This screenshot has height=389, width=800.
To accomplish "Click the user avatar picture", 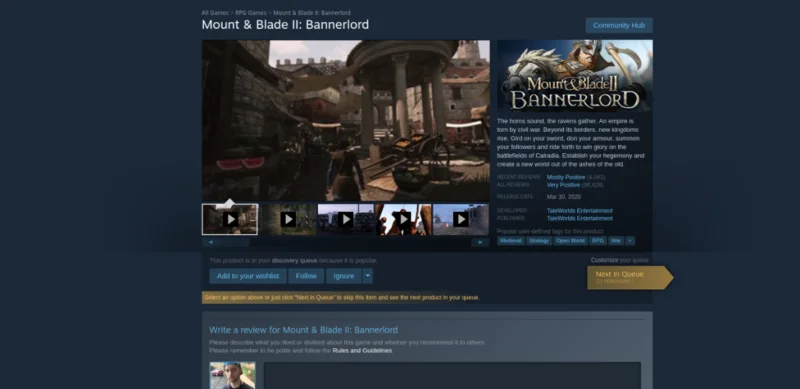I will (232, 376).
